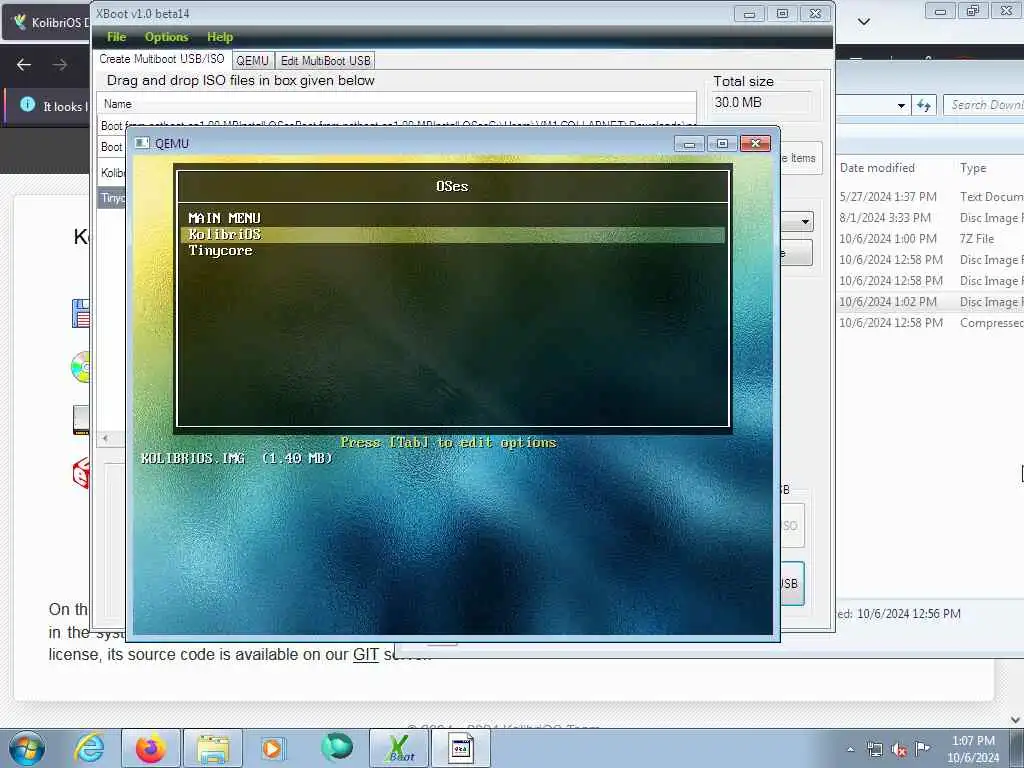
Task: Minimize the XBoot window
Action: pos(749,14)
